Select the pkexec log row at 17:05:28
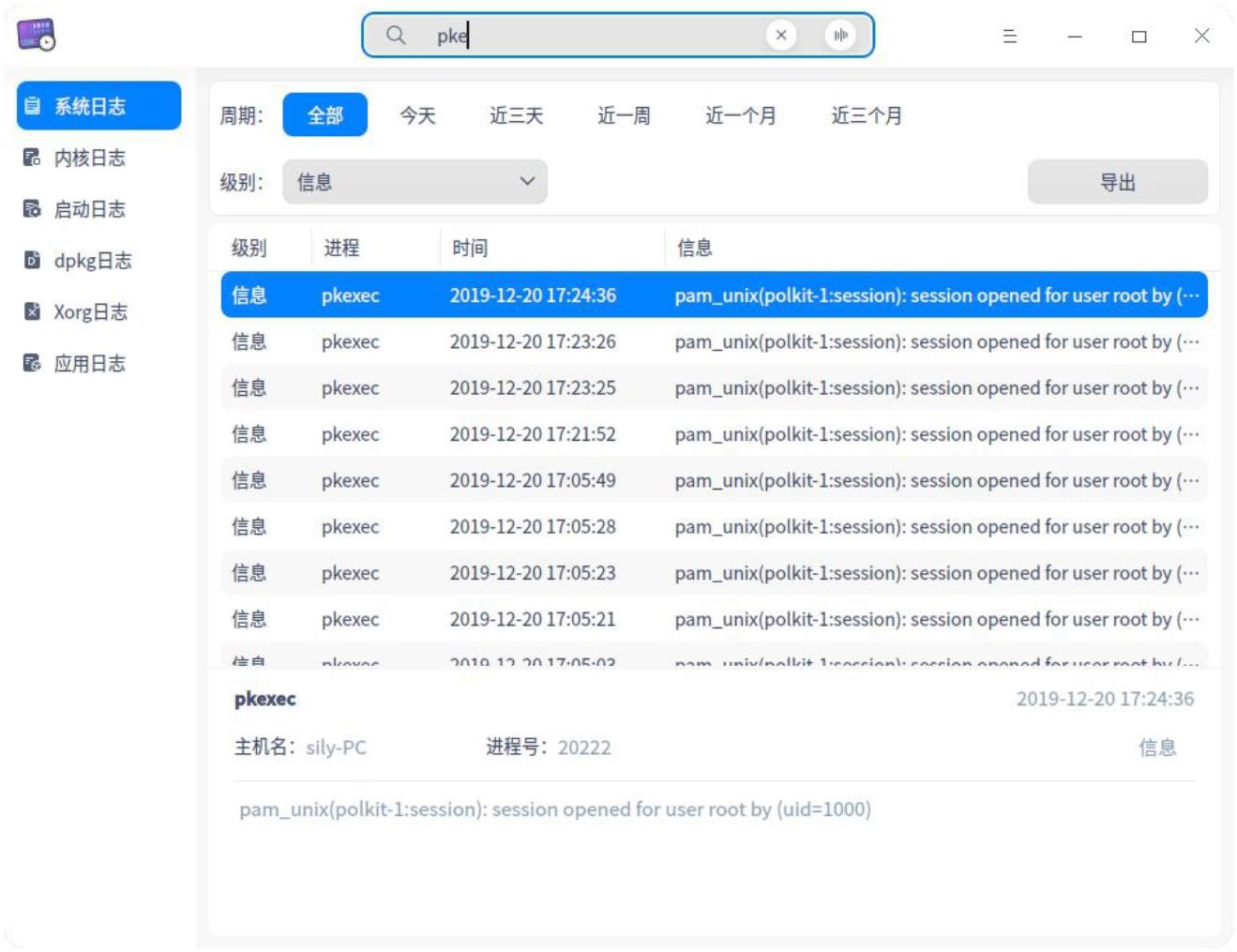Viewport: 1237px width, 952px height. 714,526
